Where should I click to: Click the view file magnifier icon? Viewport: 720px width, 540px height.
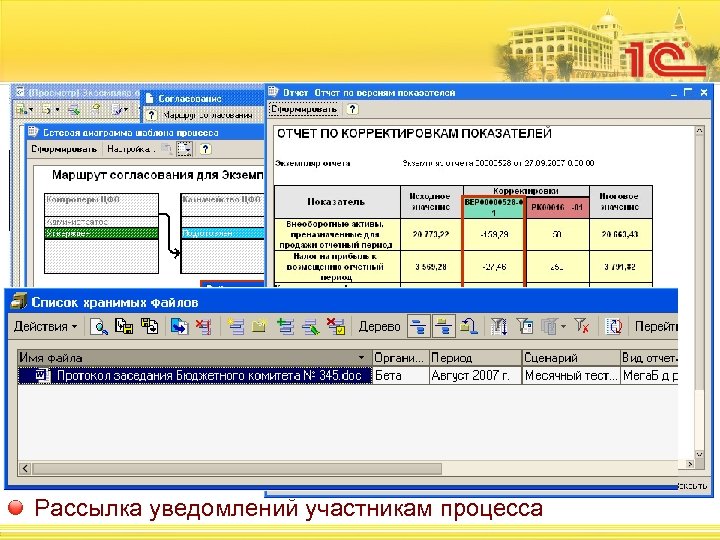coord(99,326)
